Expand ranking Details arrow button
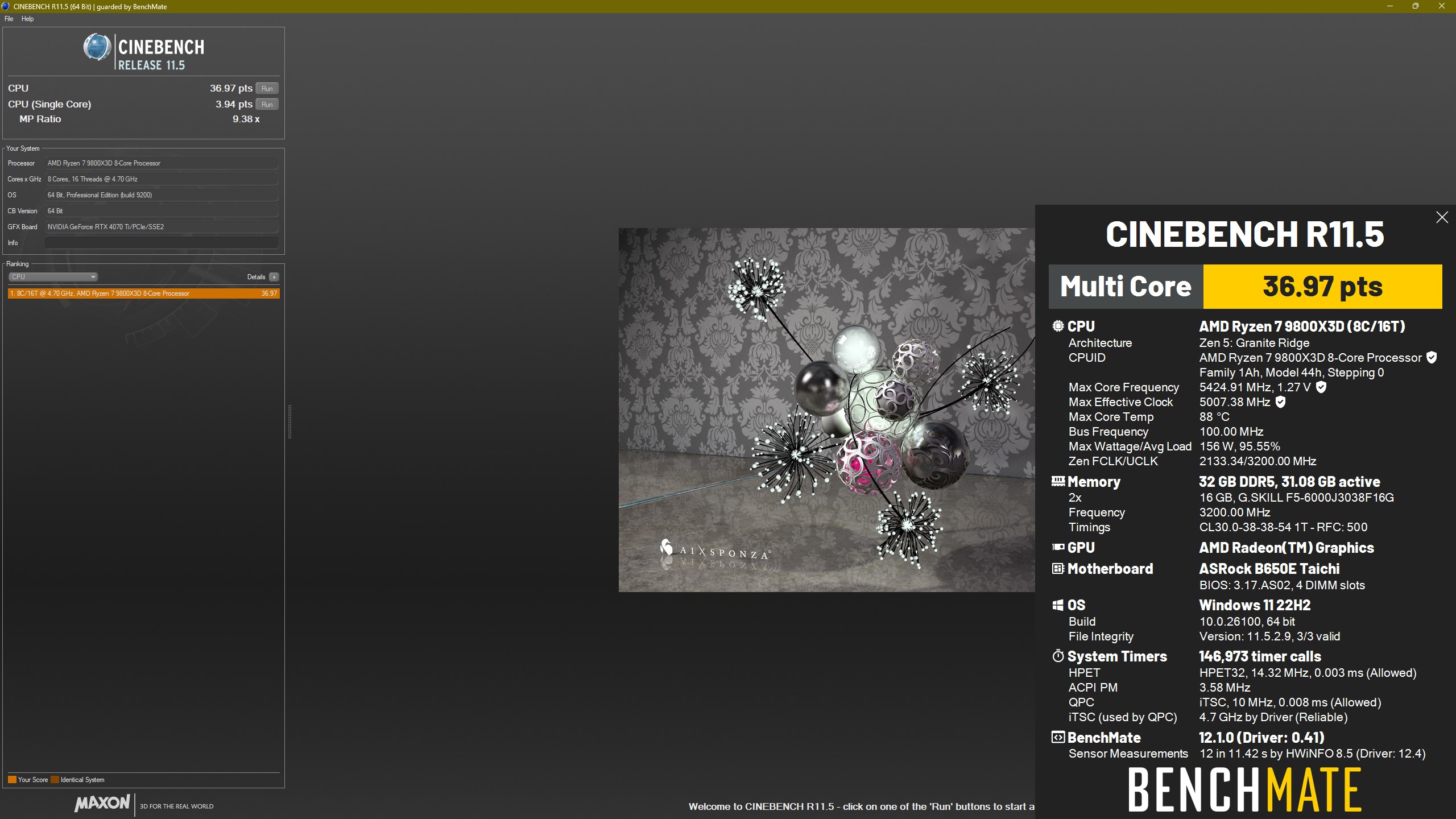1456x819 pixels. tap(274, 277)
